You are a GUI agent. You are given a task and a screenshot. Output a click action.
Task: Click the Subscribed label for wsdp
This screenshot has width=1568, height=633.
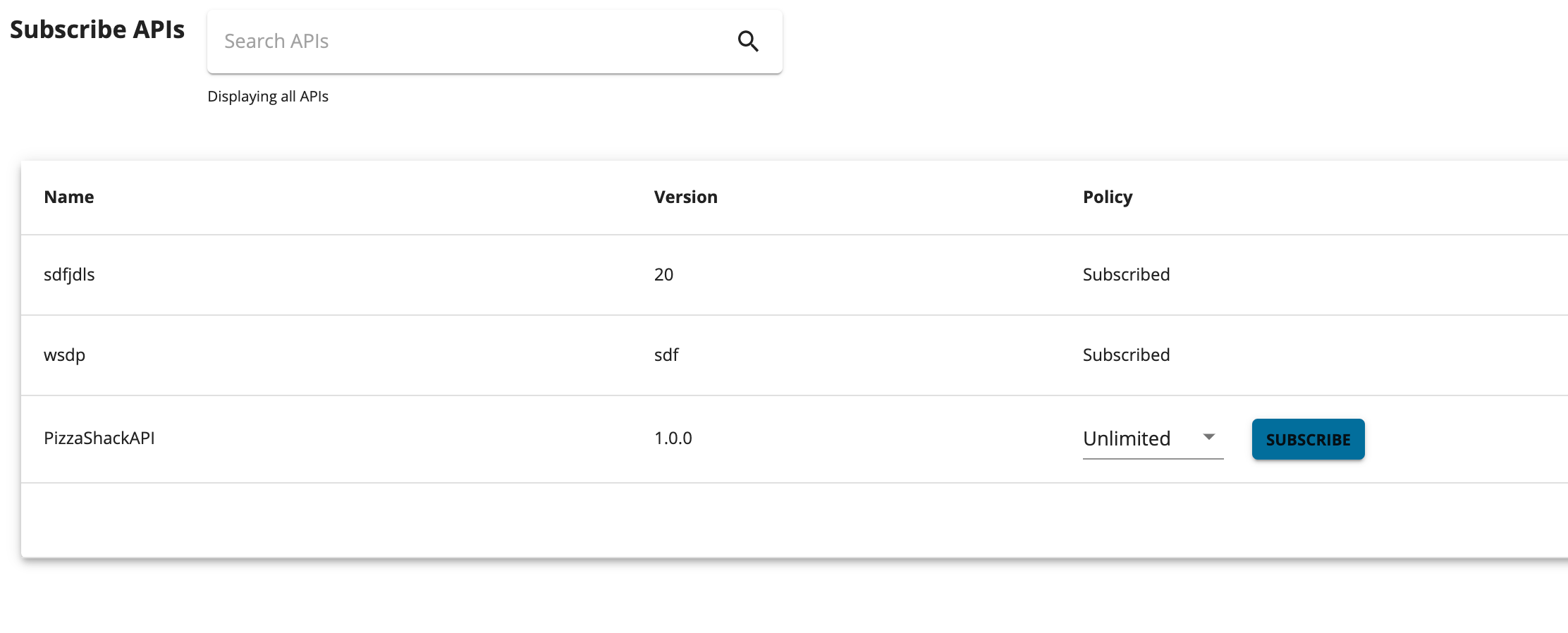1126,355
